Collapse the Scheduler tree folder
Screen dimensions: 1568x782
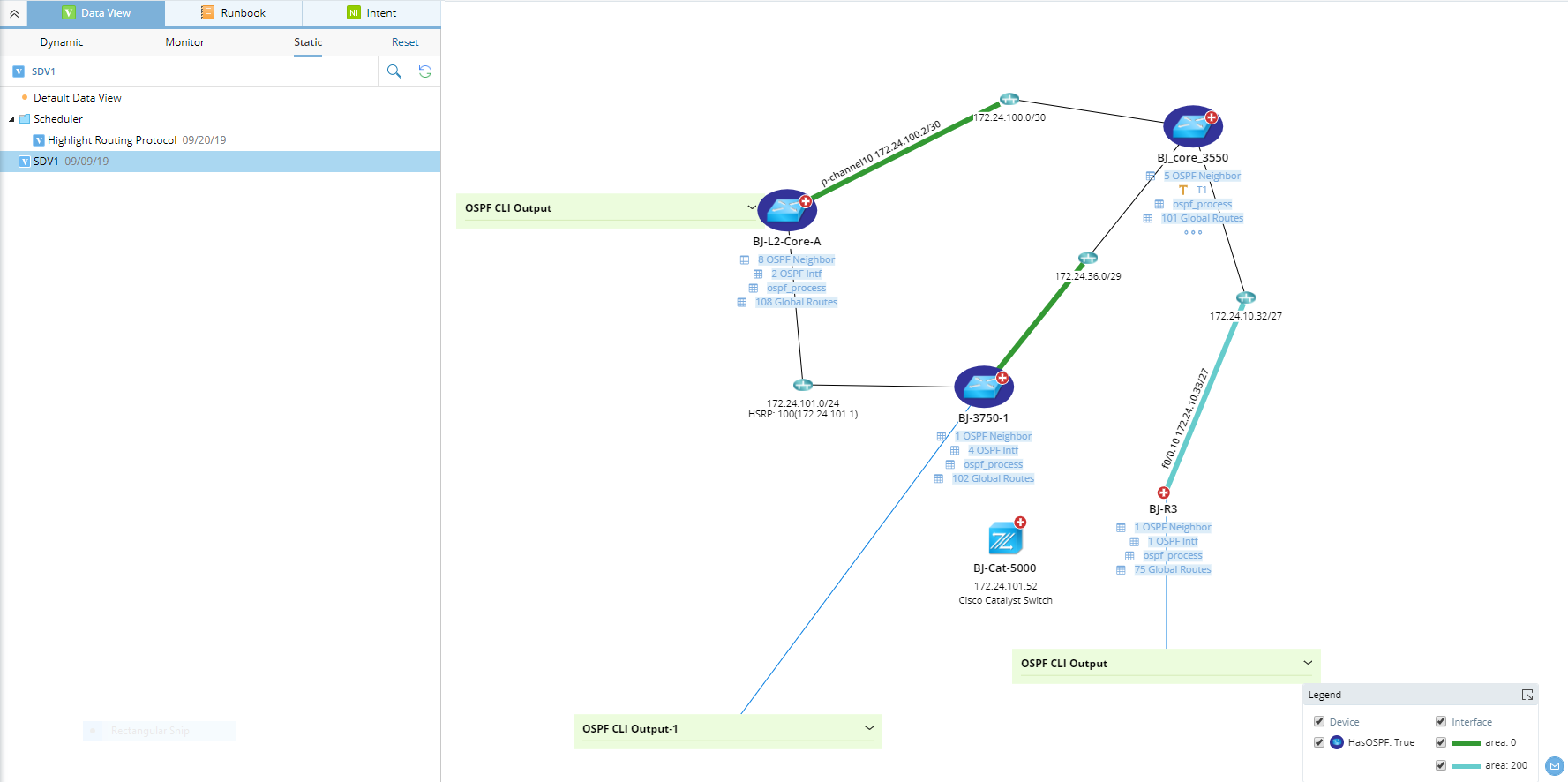click(x=11, y=119)
